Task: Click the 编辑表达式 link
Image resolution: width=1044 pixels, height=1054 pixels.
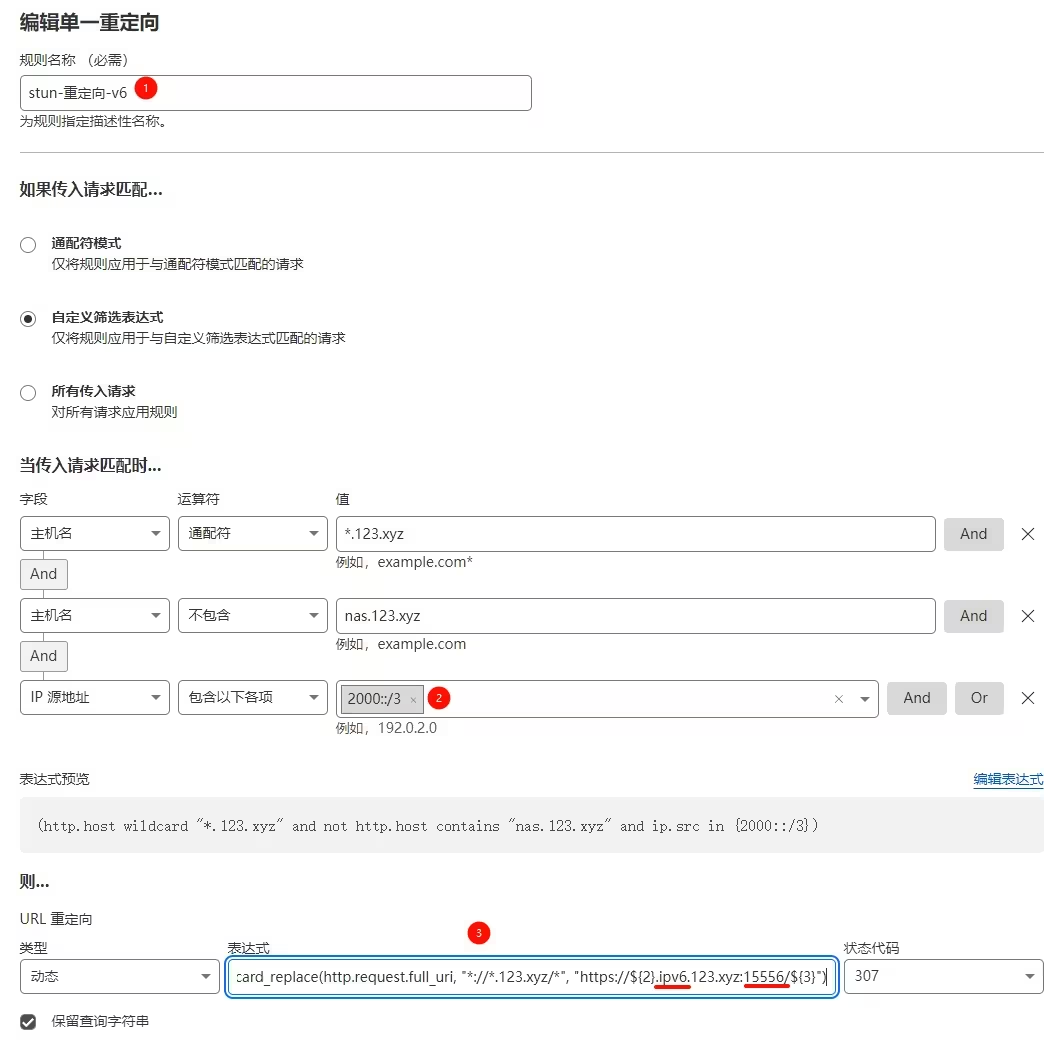Action: (1008, 779)
